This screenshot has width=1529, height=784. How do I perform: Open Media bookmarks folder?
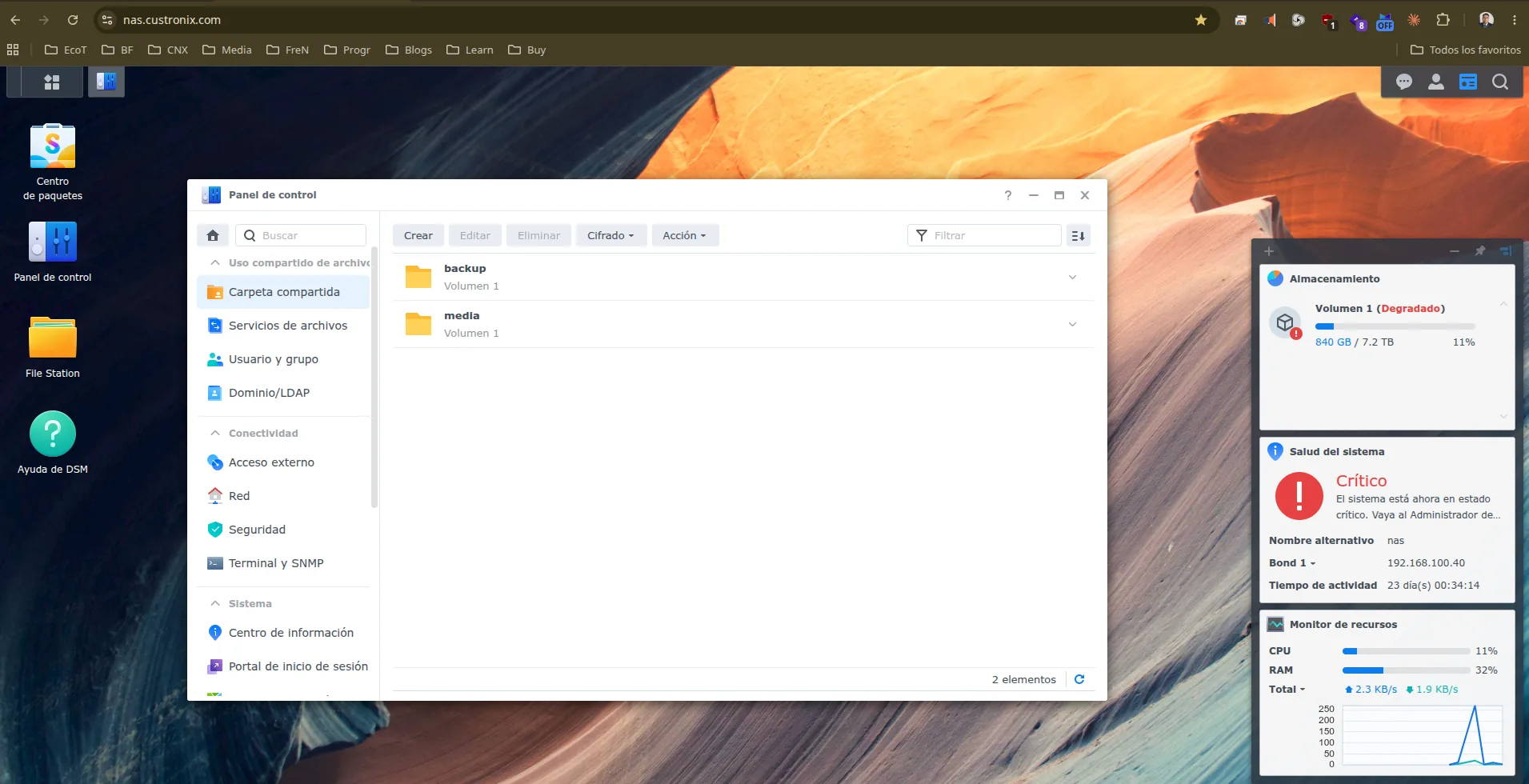pos(227,50)
